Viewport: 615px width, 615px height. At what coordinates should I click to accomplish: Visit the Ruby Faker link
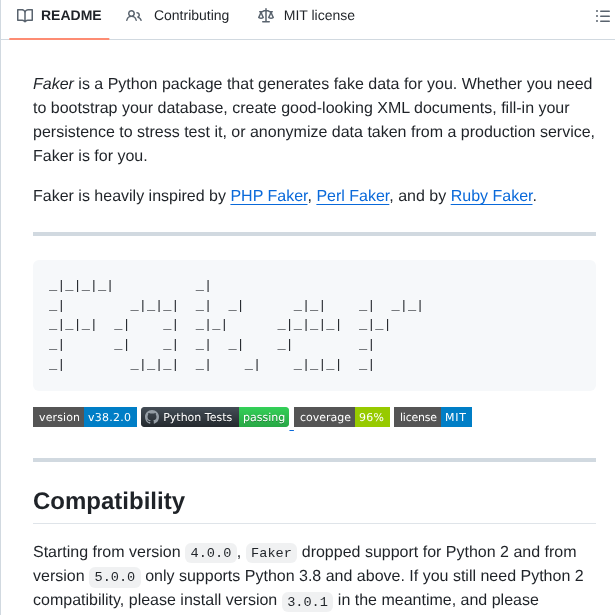(492, 196)
